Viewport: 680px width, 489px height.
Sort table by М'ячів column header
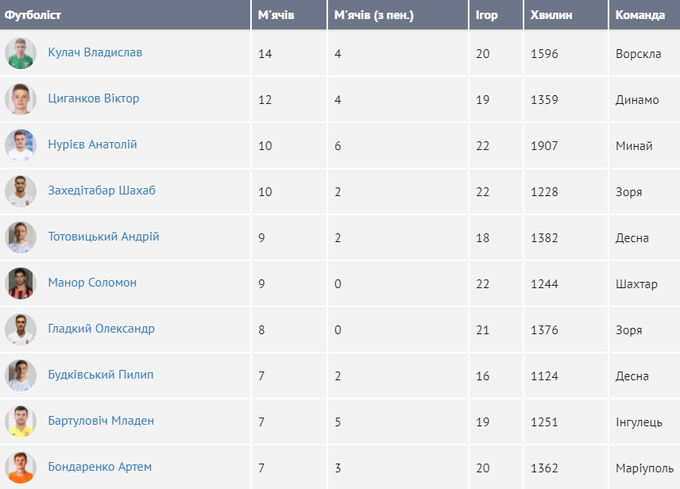click(275, 15)
